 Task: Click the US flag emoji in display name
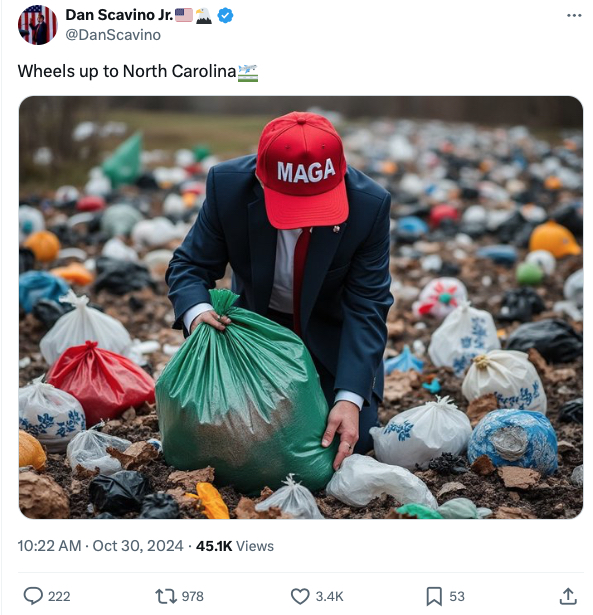184,15
